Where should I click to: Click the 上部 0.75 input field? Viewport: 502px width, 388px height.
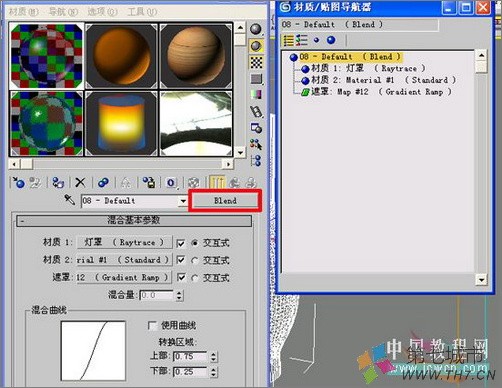[191, 357]
